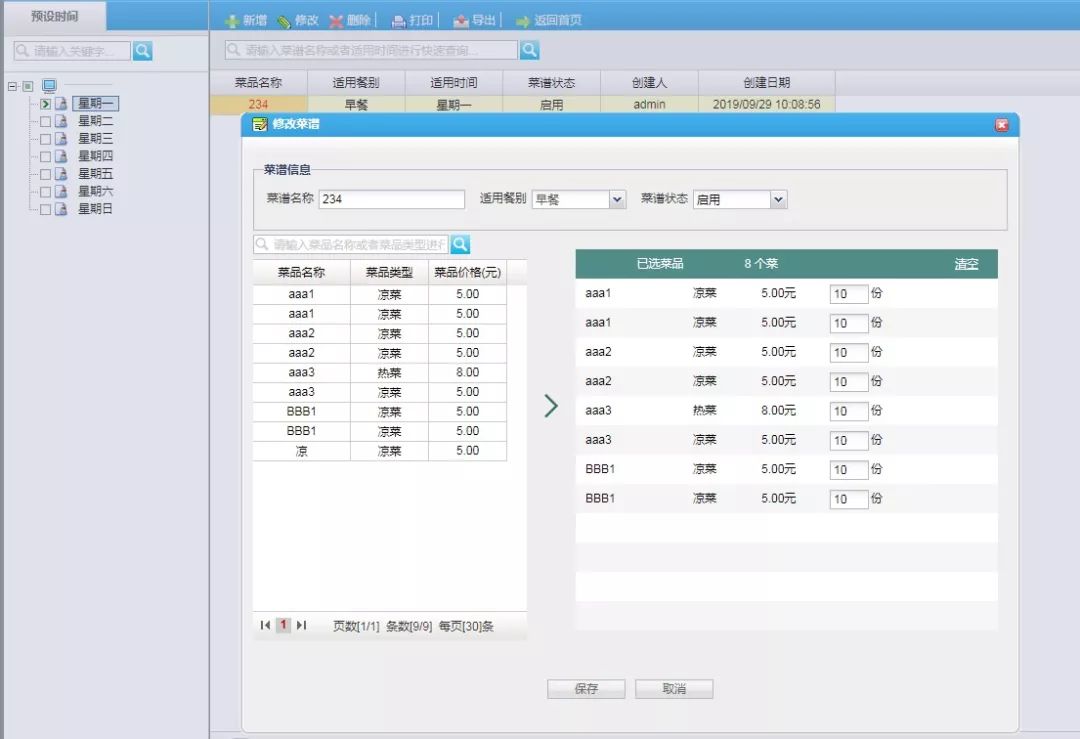The image size is (1080, 739).
Task: Tick the 星期日 checkbox
Action: (x=45, y=209)
